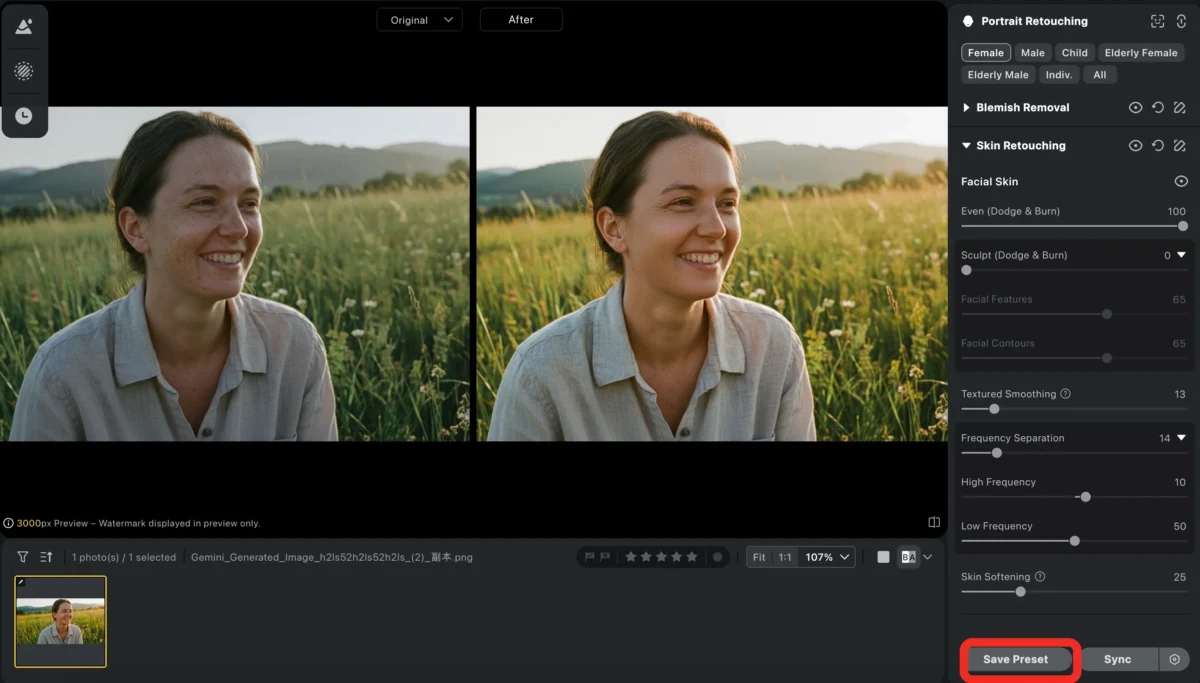Open compare layout chevron after B|A
The image size is (1200, 683).
point(928,557)
